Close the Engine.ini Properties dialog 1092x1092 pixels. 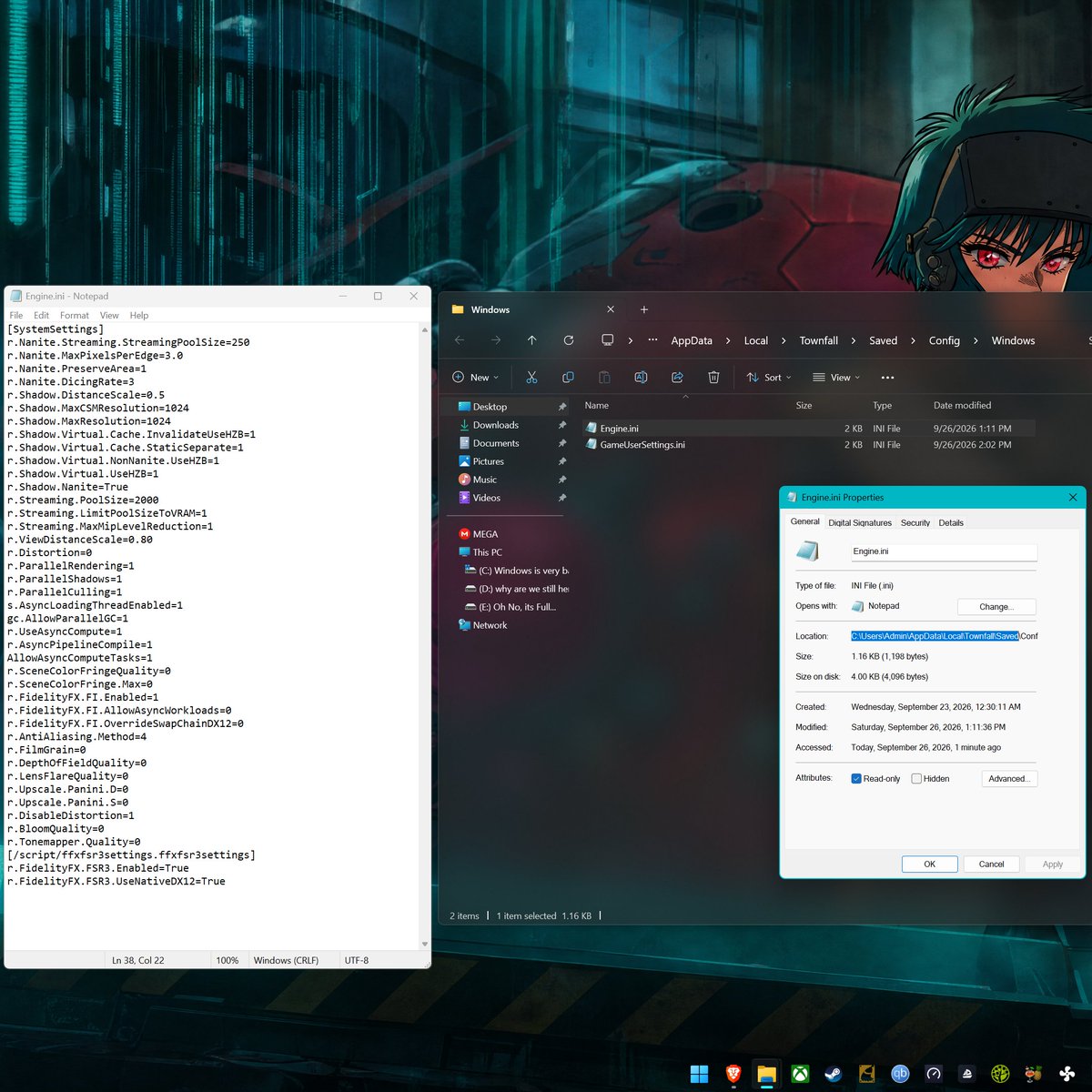(1073, 497)
